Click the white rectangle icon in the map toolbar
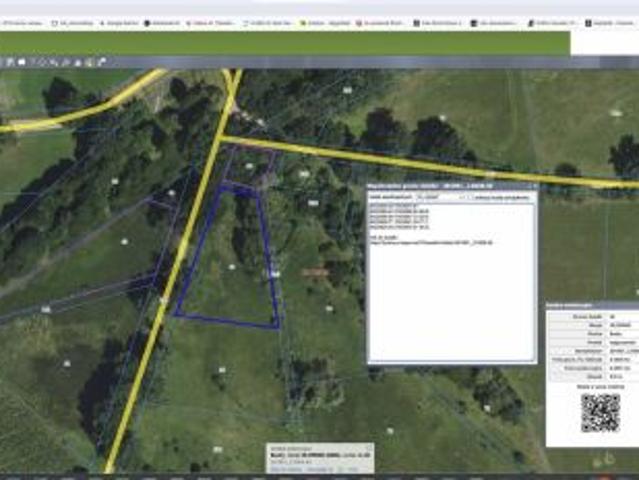This screenshot has width=639, height=480. click(x=22, y=62)
